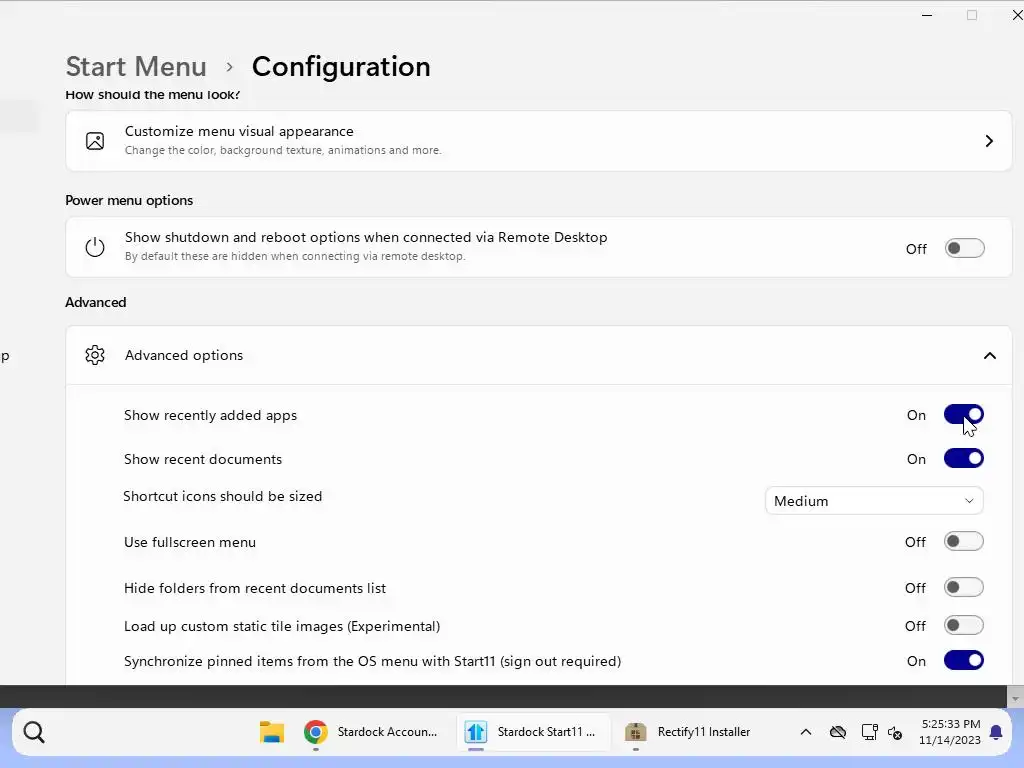The height and width of the screenshot is (768, 1024).
Task: Enable Hide folders from recent documents
Action: click(x=964, y=588)
